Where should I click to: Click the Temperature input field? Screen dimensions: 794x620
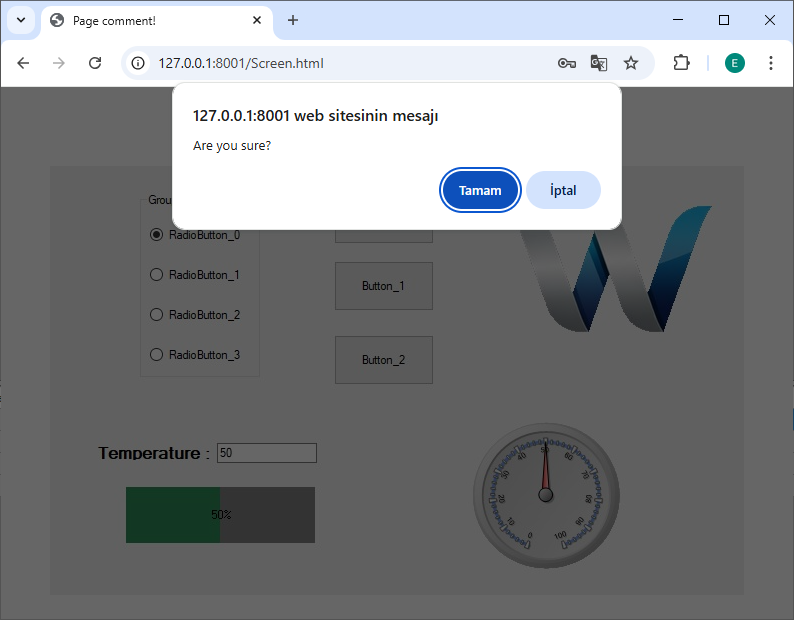click(x=266, y=453)
